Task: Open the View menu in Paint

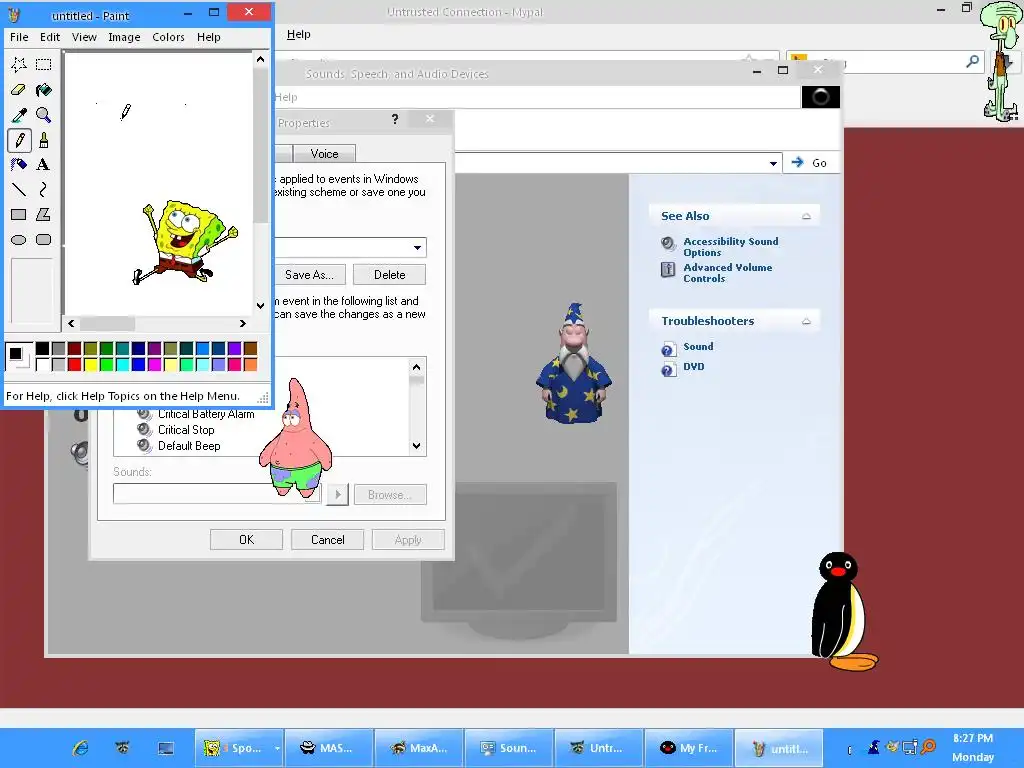Action: point(84,37)
